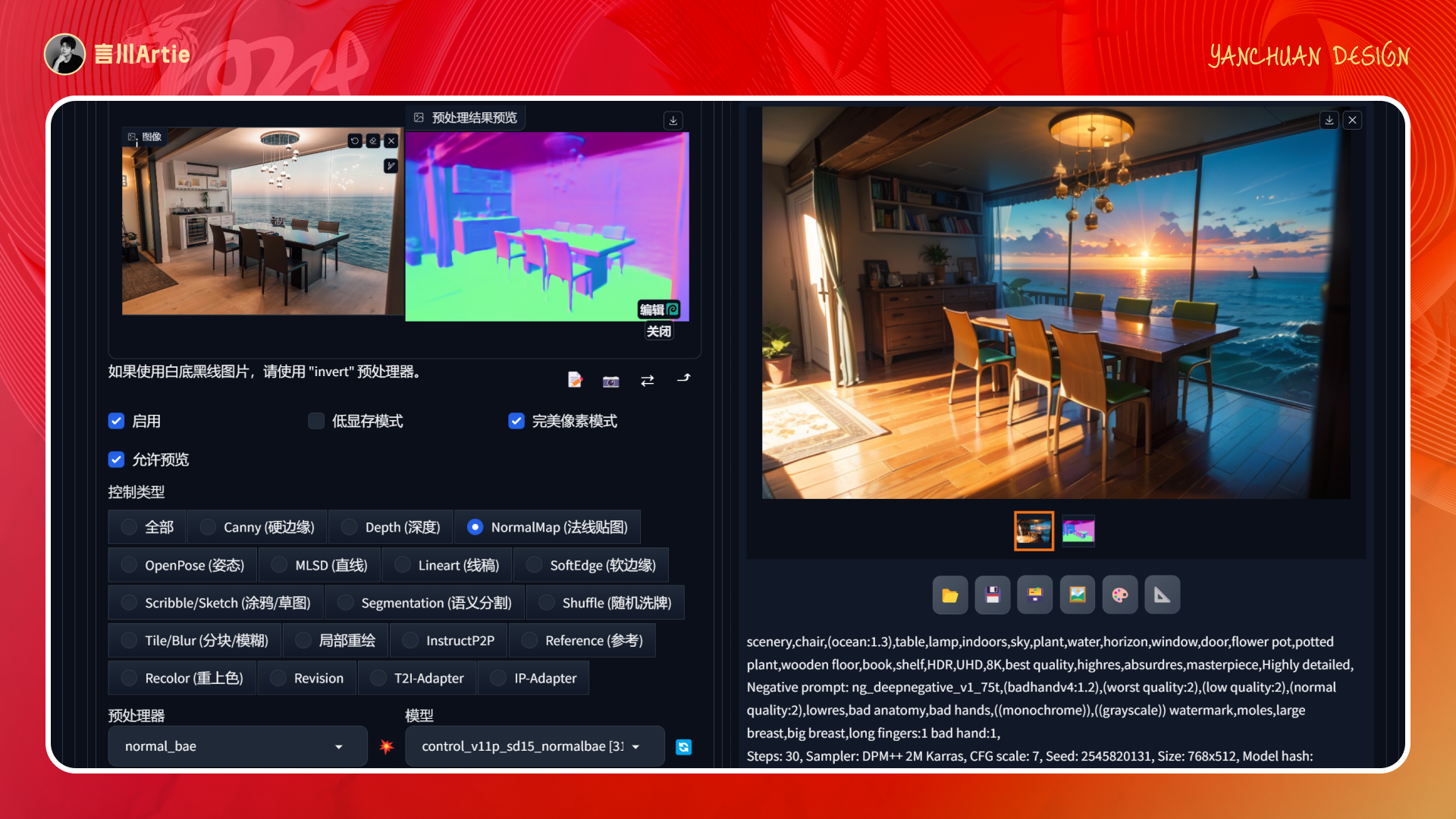Select the normal map thumbnail in the gallery

(x=1078, y=531)
